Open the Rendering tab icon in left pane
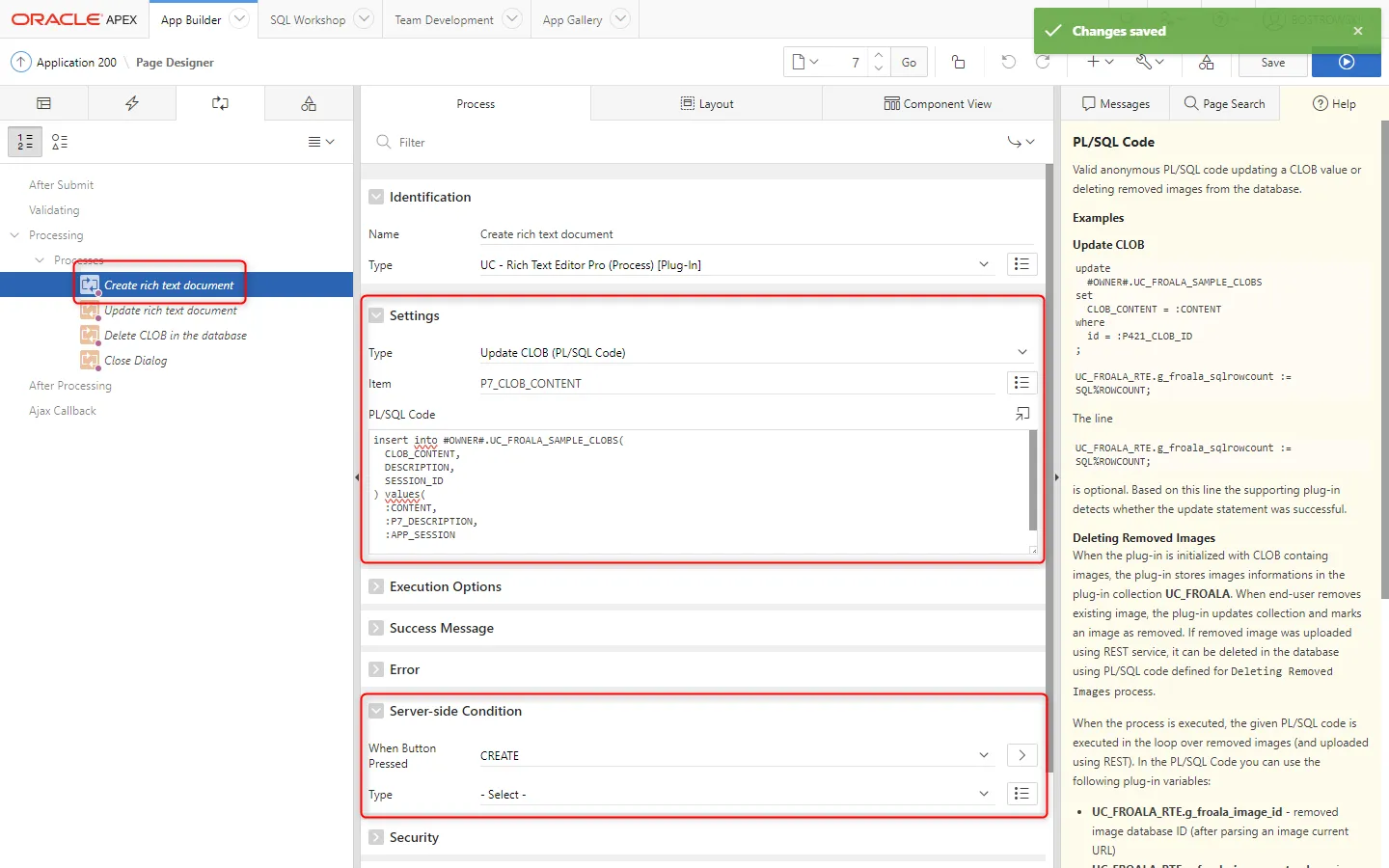This screenshot has width=1389, height=868. [x=43, y=103]
